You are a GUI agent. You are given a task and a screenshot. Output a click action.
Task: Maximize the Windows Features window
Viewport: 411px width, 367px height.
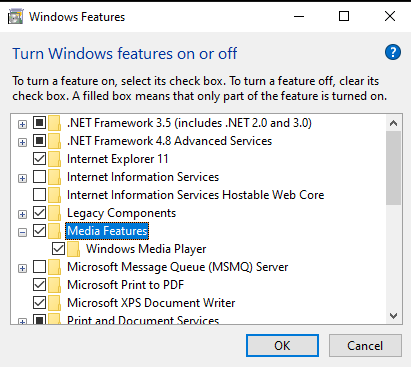(344, 16)
